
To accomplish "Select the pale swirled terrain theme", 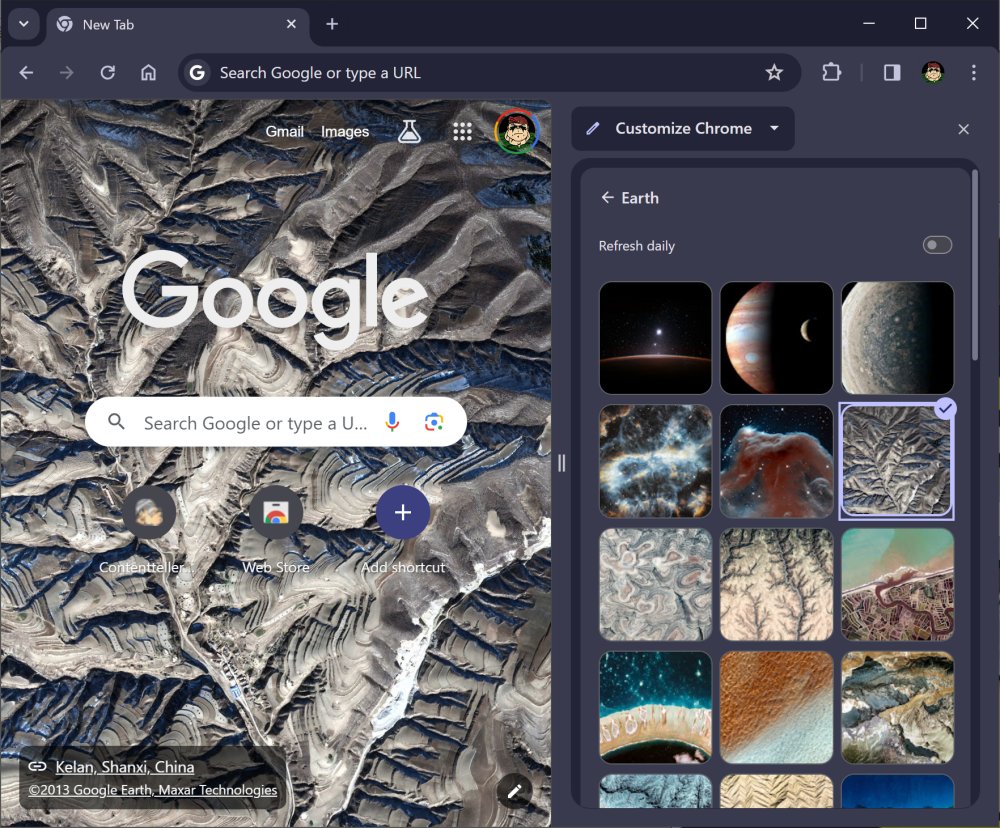I will click(656, 584).
